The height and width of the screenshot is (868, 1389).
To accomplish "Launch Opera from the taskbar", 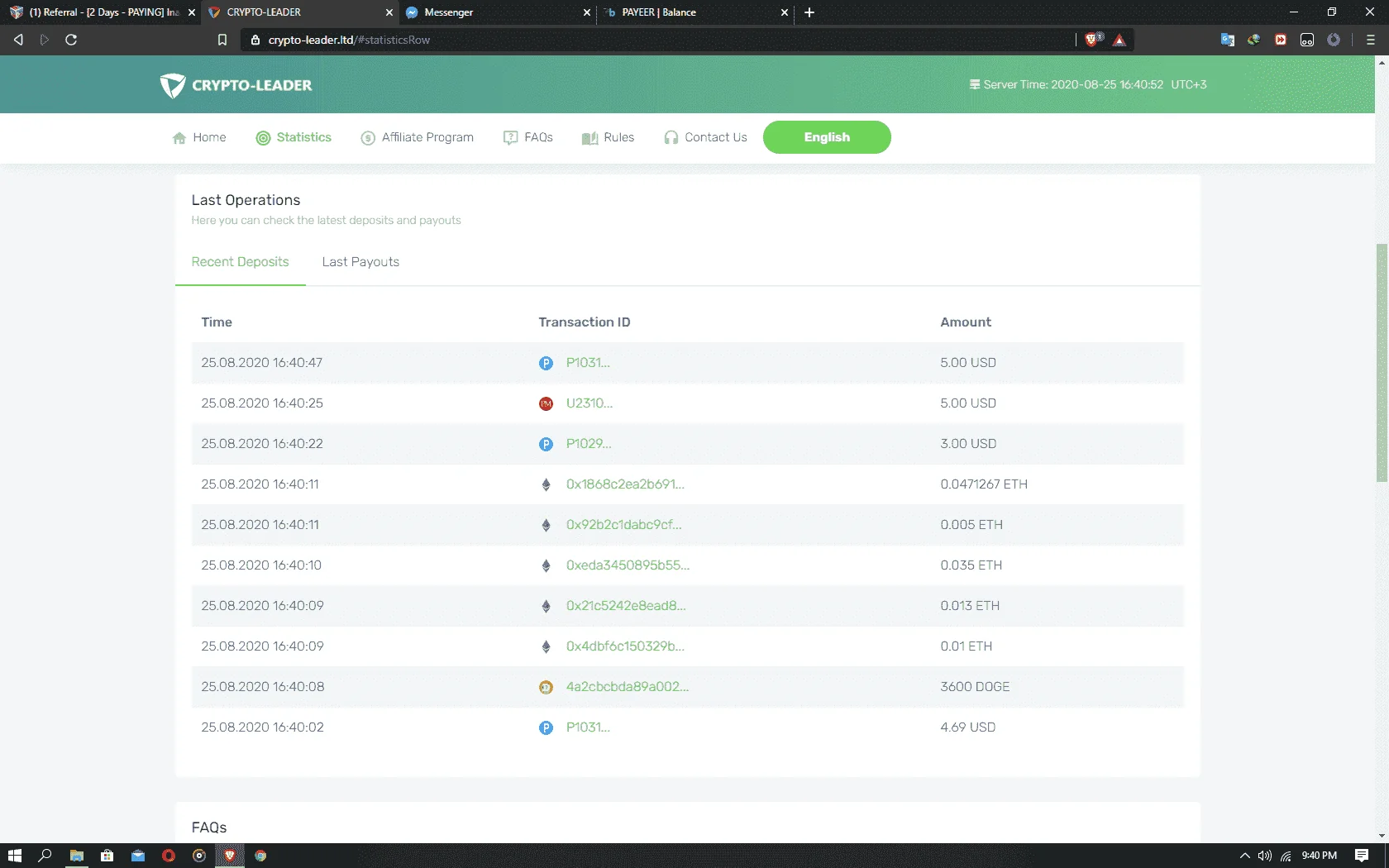I will tap(169, 856).
